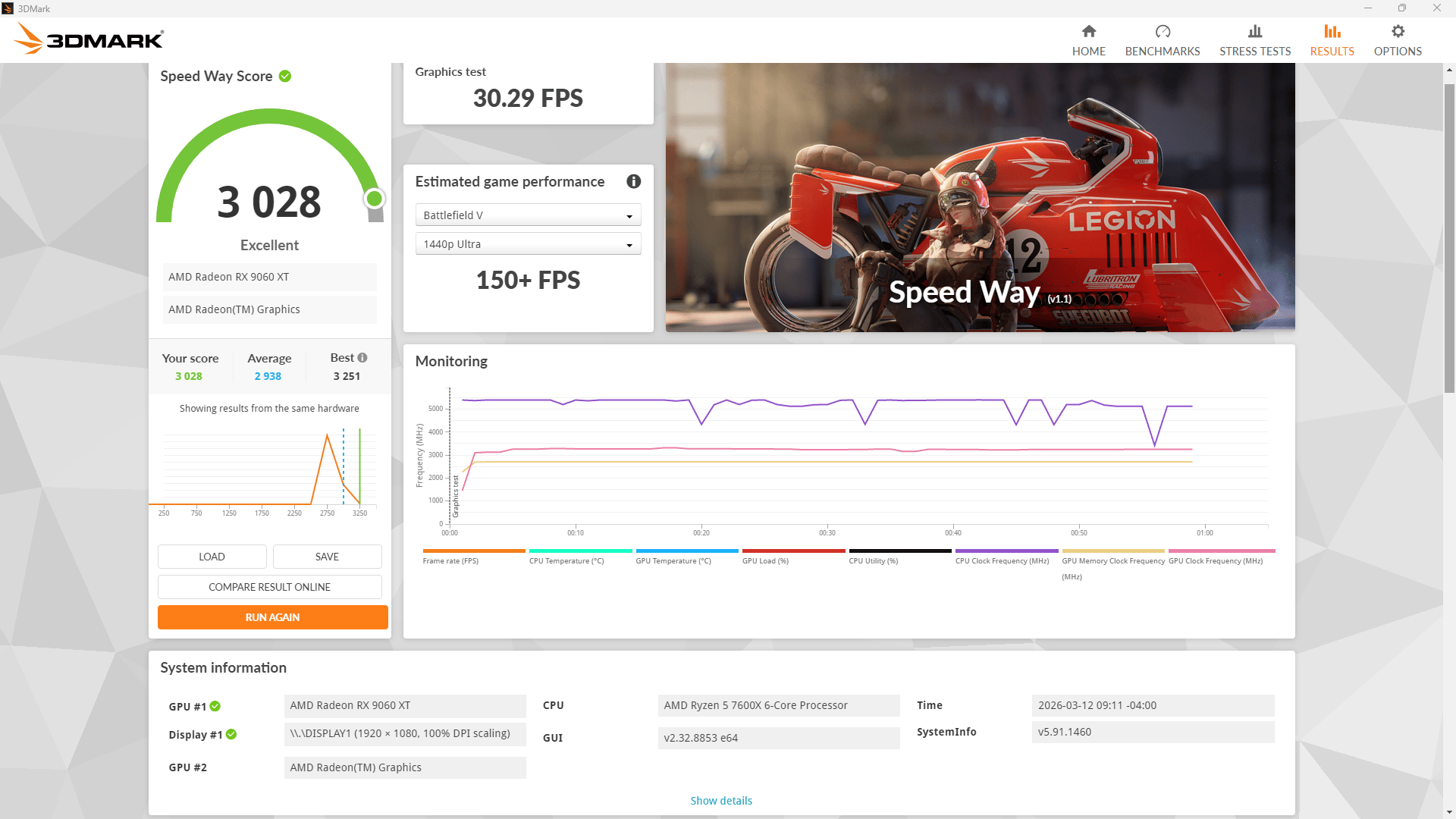Click the GUI version v2.32.8853 e64
The image size is (1456, 819).
point(779,738)
